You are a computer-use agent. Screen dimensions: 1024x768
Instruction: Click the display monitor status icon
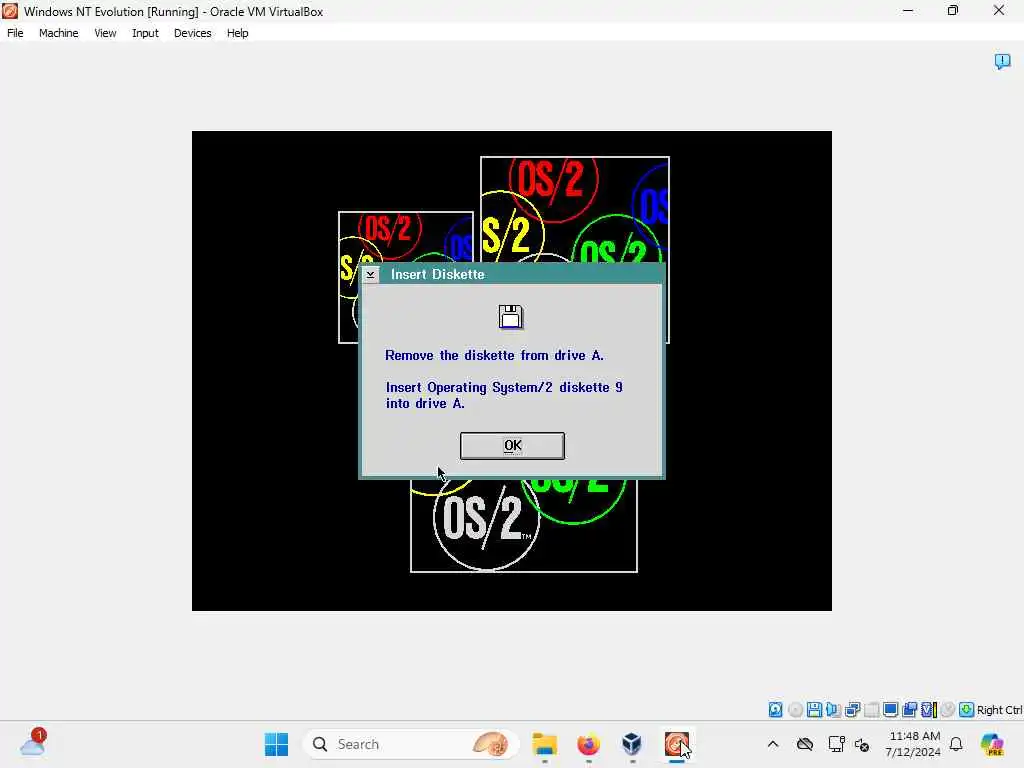(890, 709)
